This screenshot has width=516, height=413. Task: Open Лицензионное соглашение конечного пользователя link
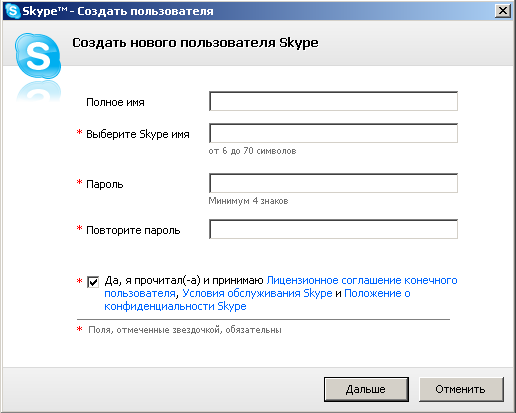(362, 280)
